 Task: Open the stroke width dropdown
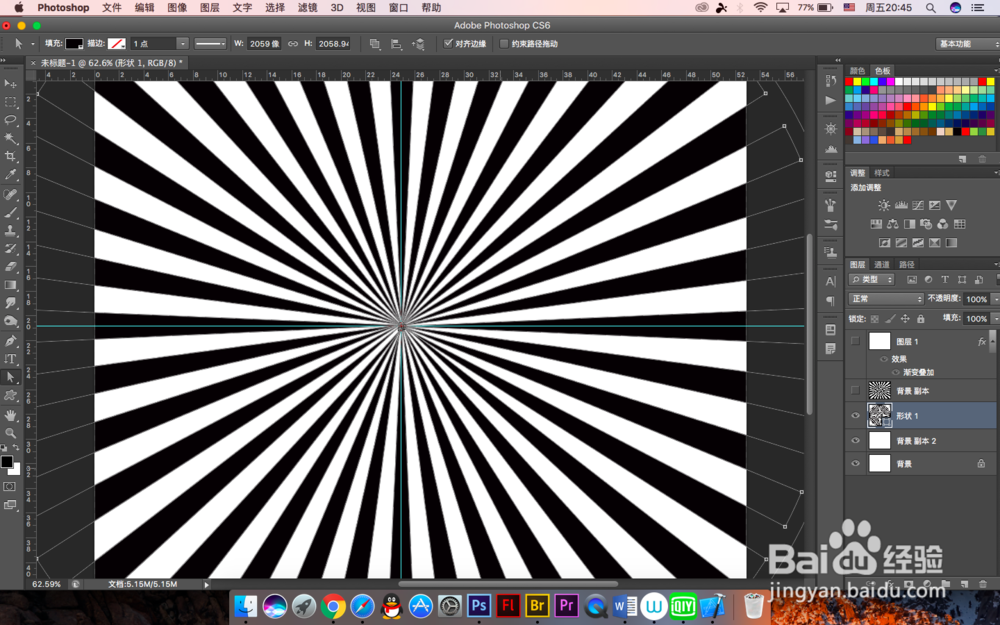click(182, 44)
